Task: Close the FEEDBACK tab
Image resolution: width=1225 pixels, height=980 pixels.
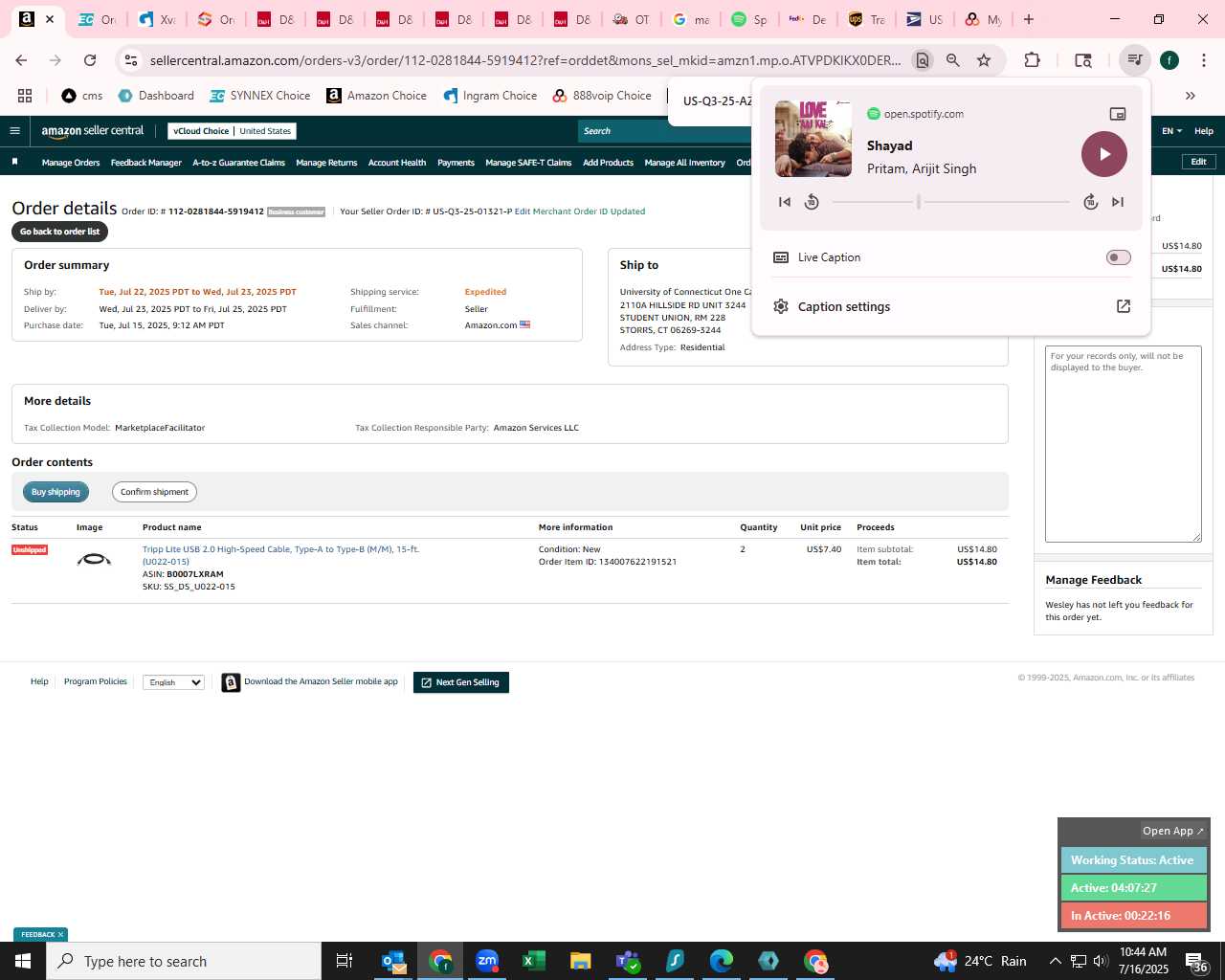Action: click(x=60, y=935)
